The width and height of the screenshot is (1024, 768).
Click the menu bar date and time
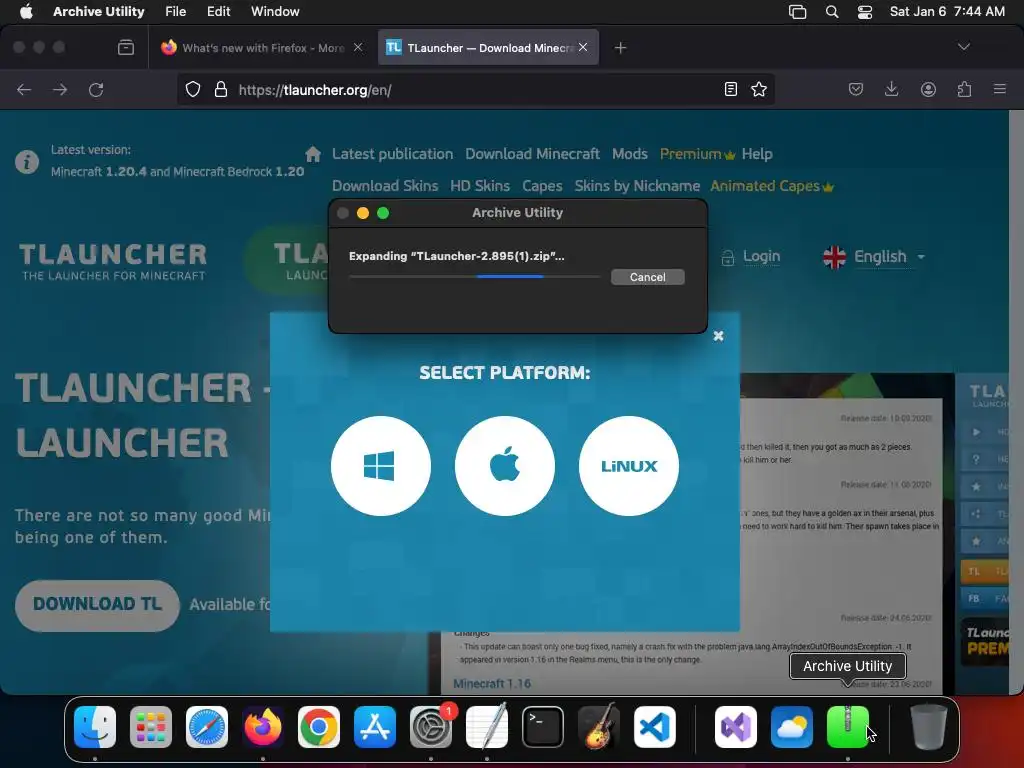point(947,11)
